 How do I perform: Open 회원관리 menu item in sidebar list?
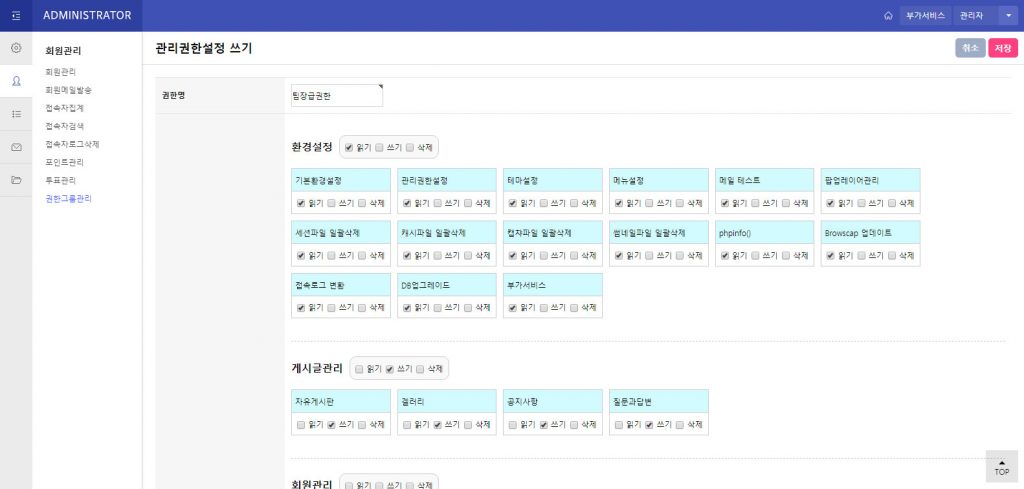coord(61,72)
